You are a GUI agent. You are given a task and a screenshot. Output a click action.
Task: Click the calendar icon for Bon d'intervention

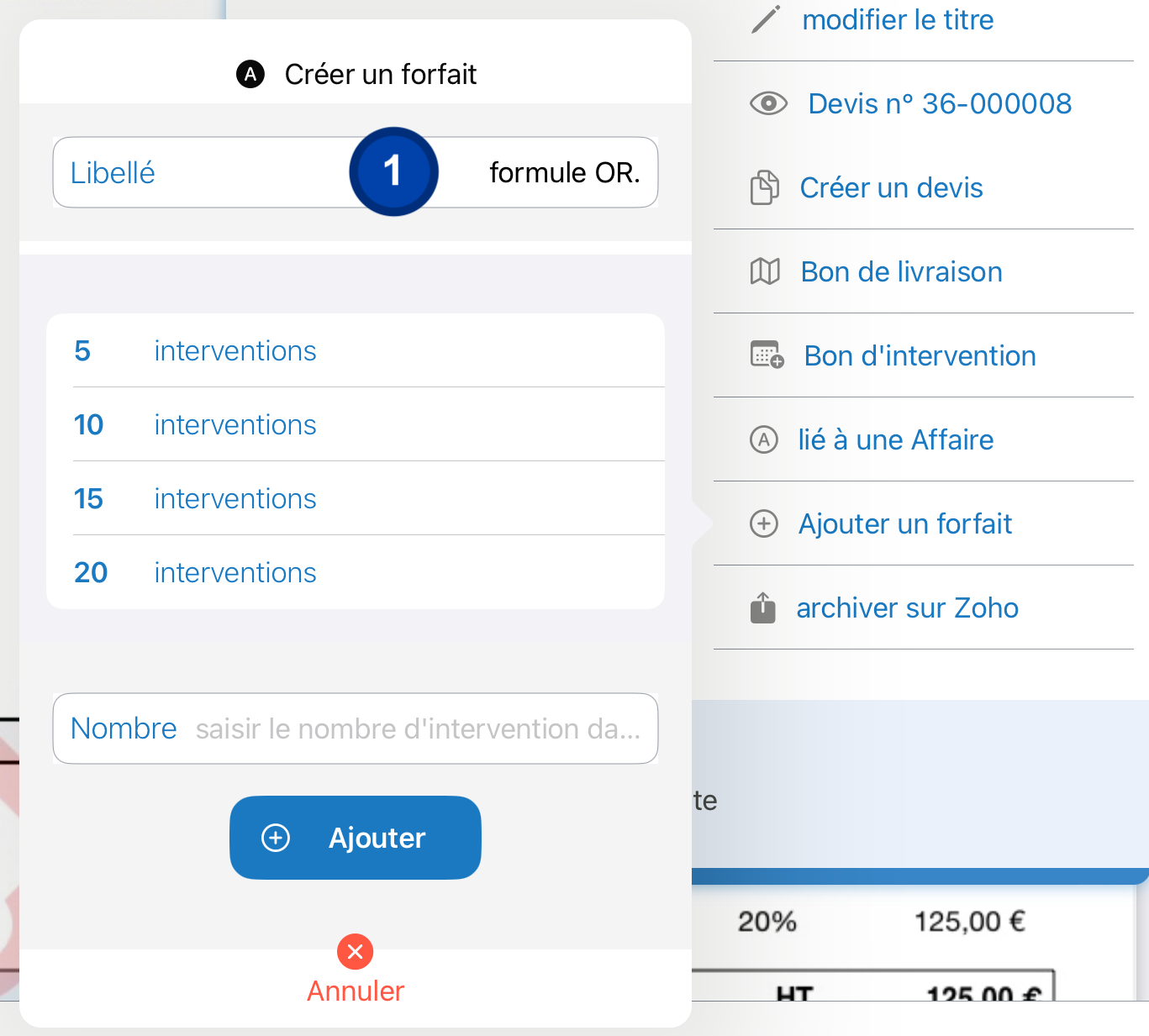767,355
